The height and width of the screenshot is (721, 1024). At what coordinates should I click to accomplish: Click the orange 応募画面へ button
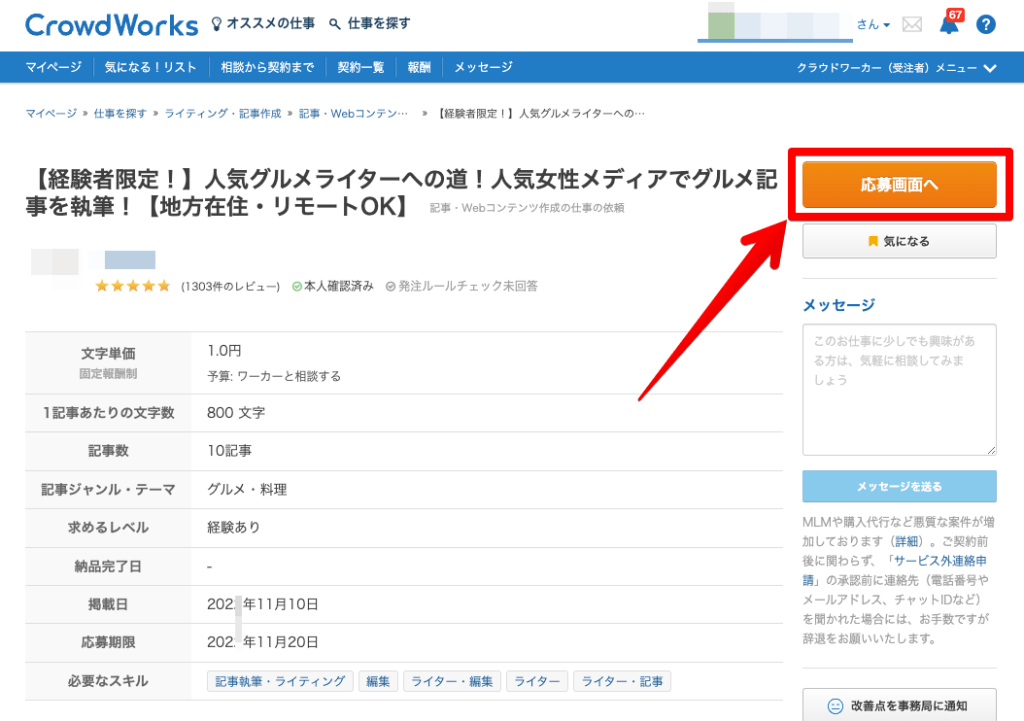(x=898, y=184)
